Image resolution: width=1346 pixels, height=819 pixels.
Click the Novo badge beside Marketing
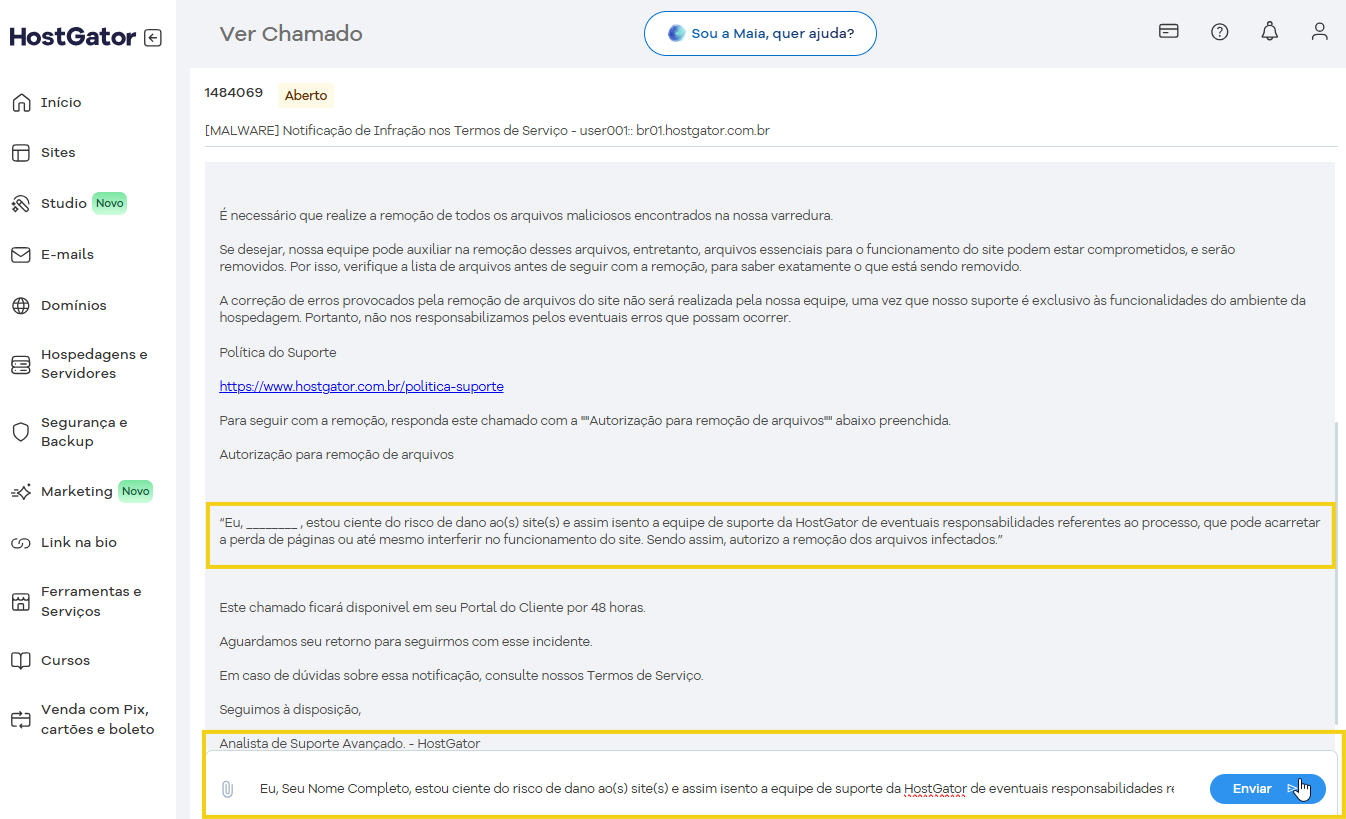pos(135,491)
